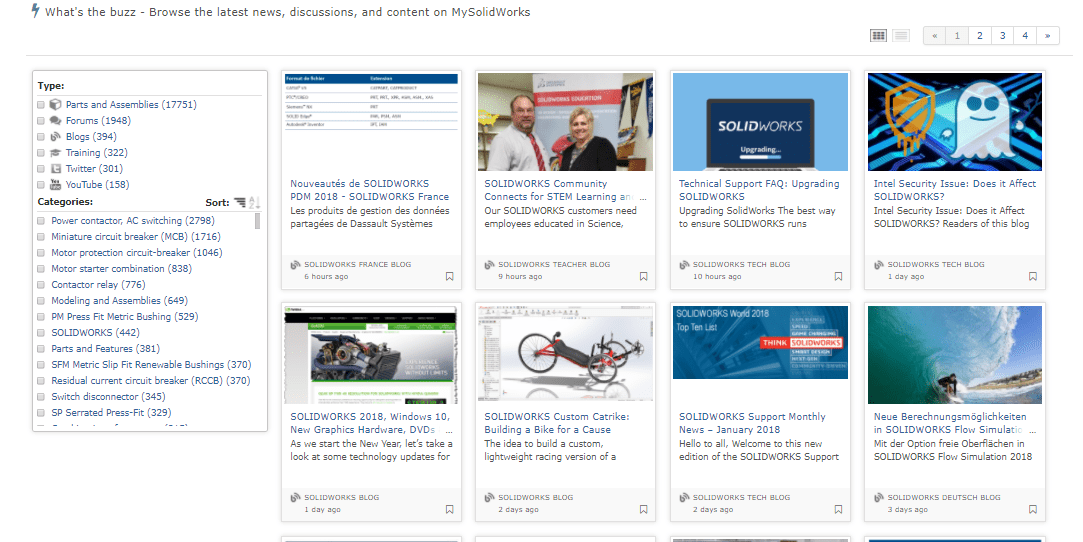Click RSS icon beside SOLIDWORKS DEUTSCH BLOG

coord(879,497)
